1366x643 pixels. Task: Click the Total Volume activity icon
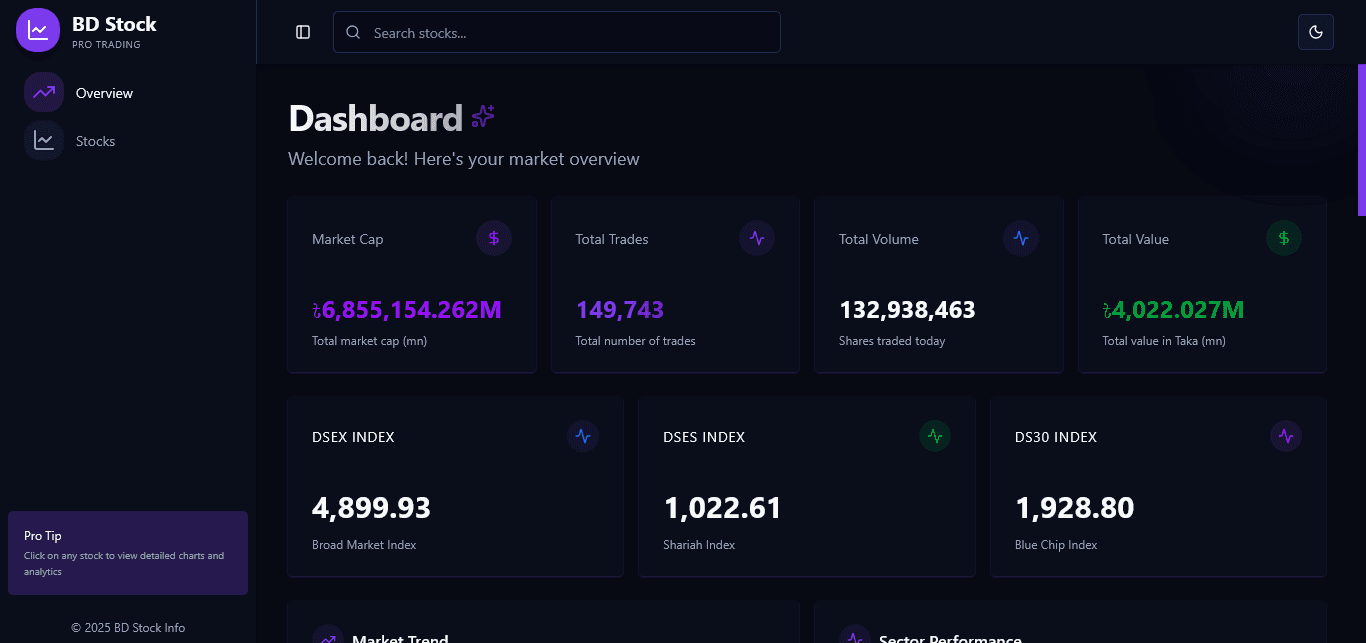1021,238
